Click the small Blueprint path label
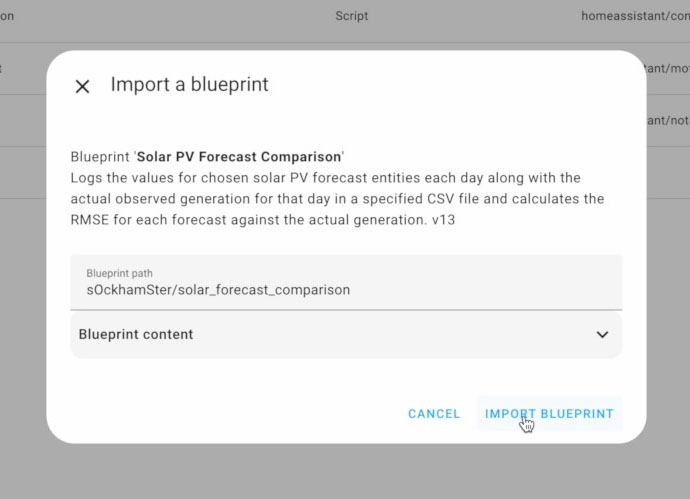690x499 pixels. pyautogui.click(x=119, y=273)
